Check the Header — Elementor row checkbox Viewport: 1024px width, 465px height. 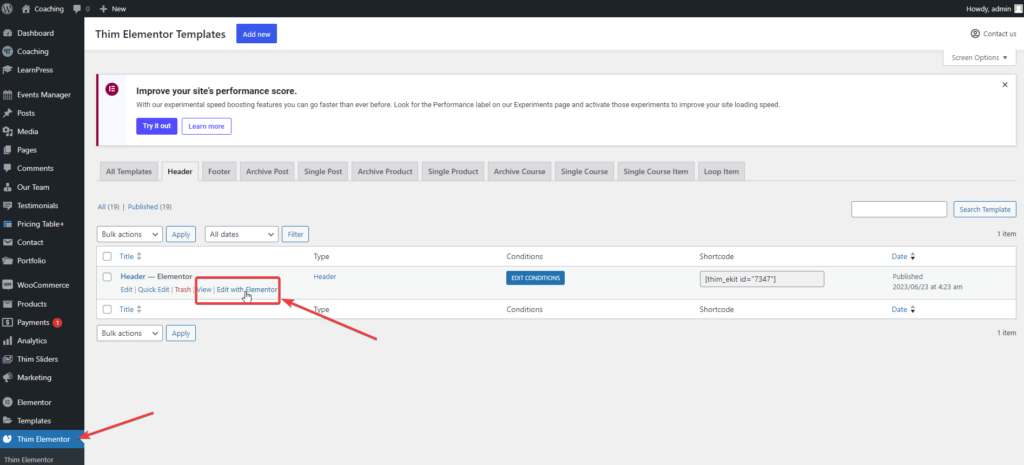click(x=107, y=277)
